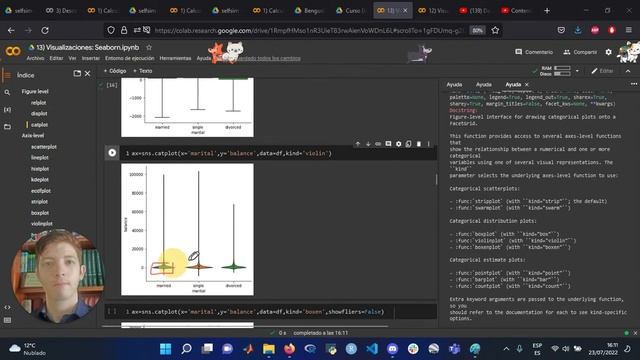Image resolution: width=640 pixels, height=360 pixels.
Task: Open the table of contents icon
Action: pos(7,75)
